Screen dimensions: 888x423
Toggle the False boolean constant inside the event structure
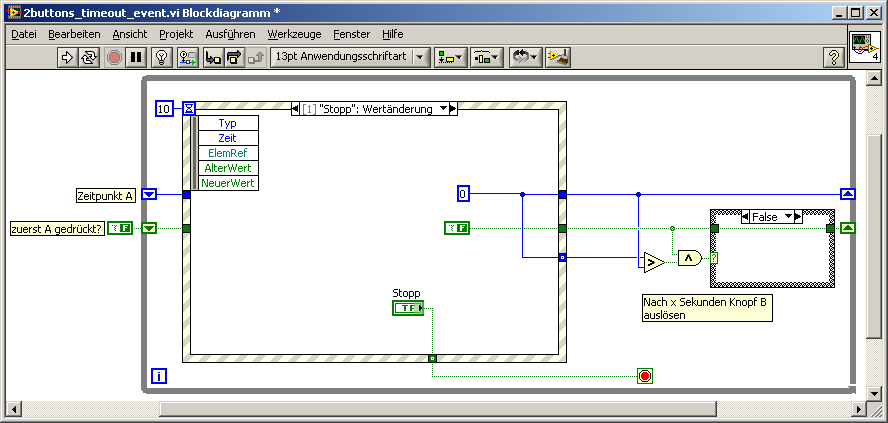pos(457,228)
